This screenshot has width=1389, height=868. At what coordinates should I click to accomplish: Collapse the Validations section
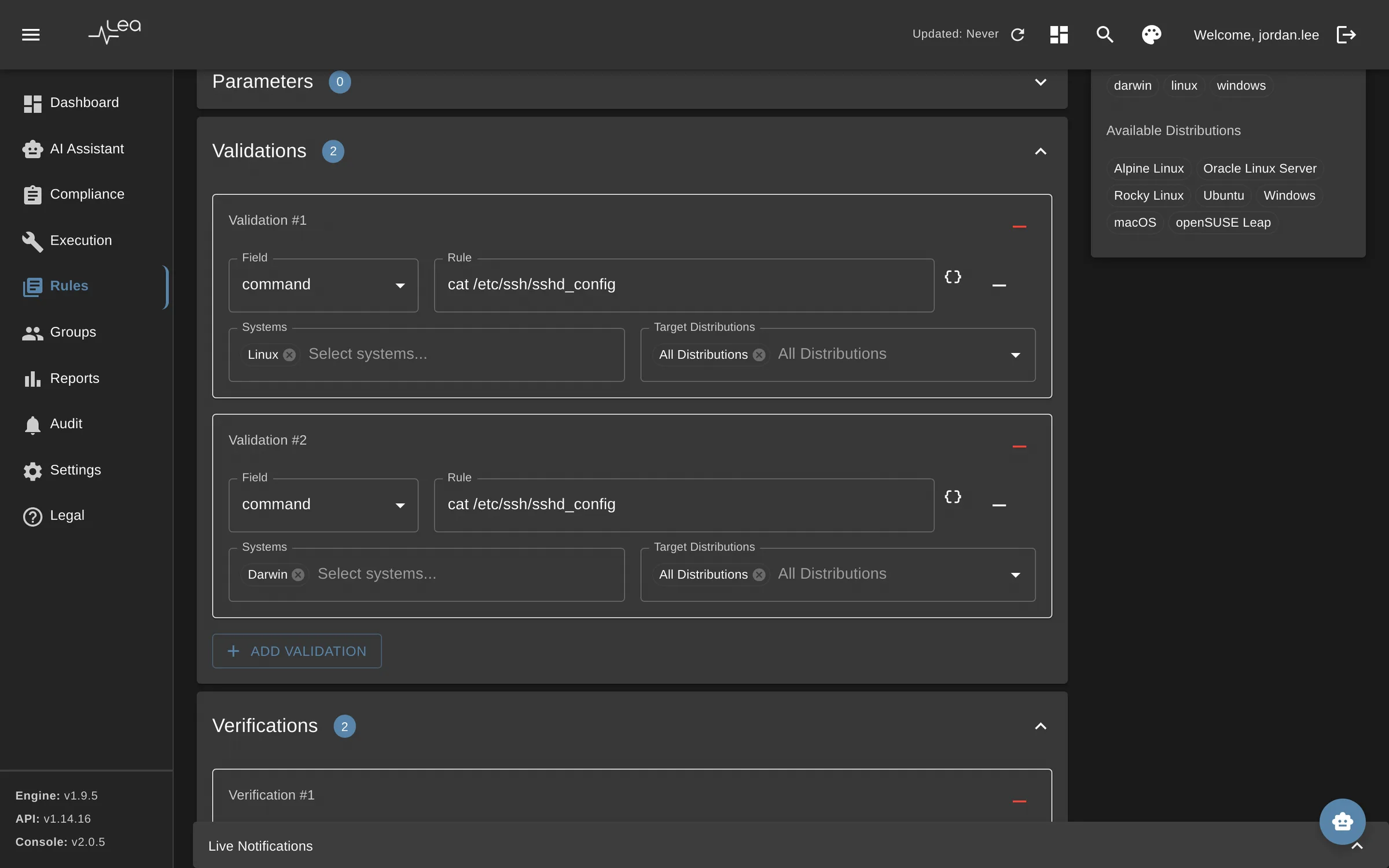[x=1040, y=152]
